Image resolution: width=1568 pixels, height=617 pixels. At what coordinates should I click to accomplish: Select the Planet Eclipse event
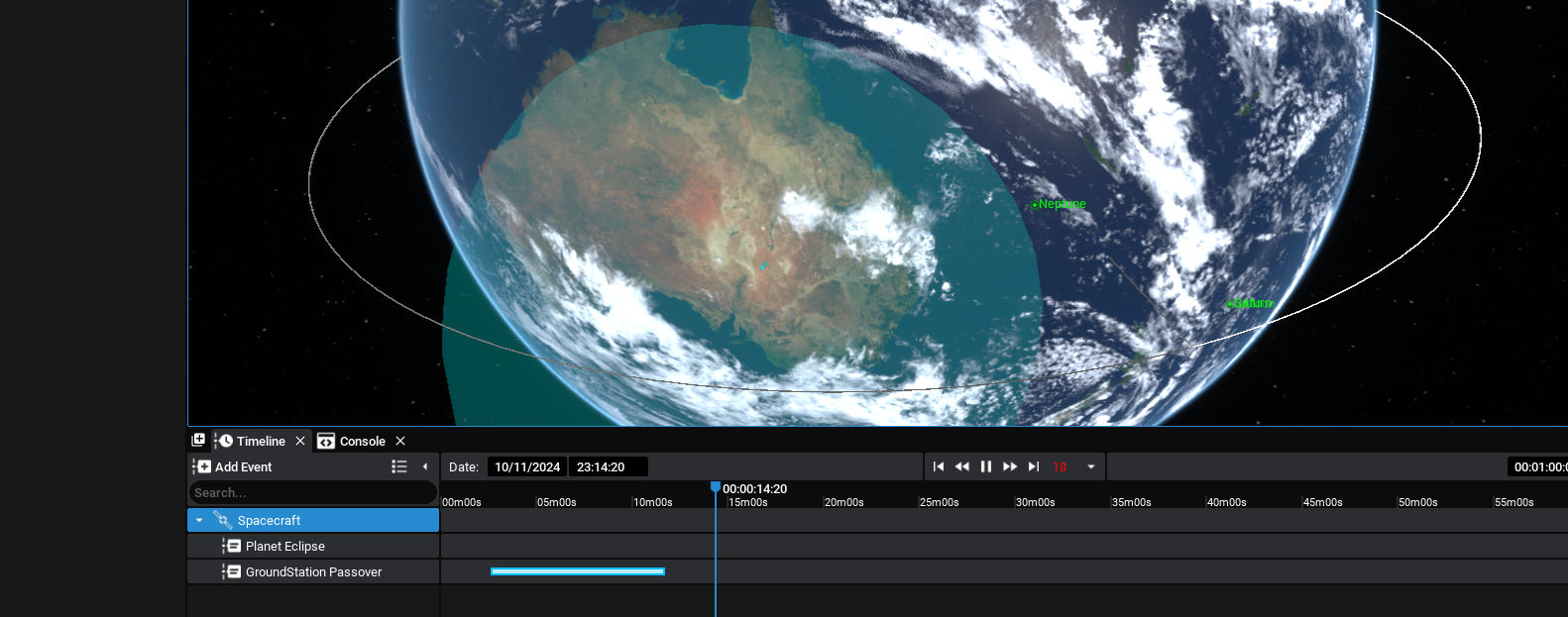pos(285,546)
